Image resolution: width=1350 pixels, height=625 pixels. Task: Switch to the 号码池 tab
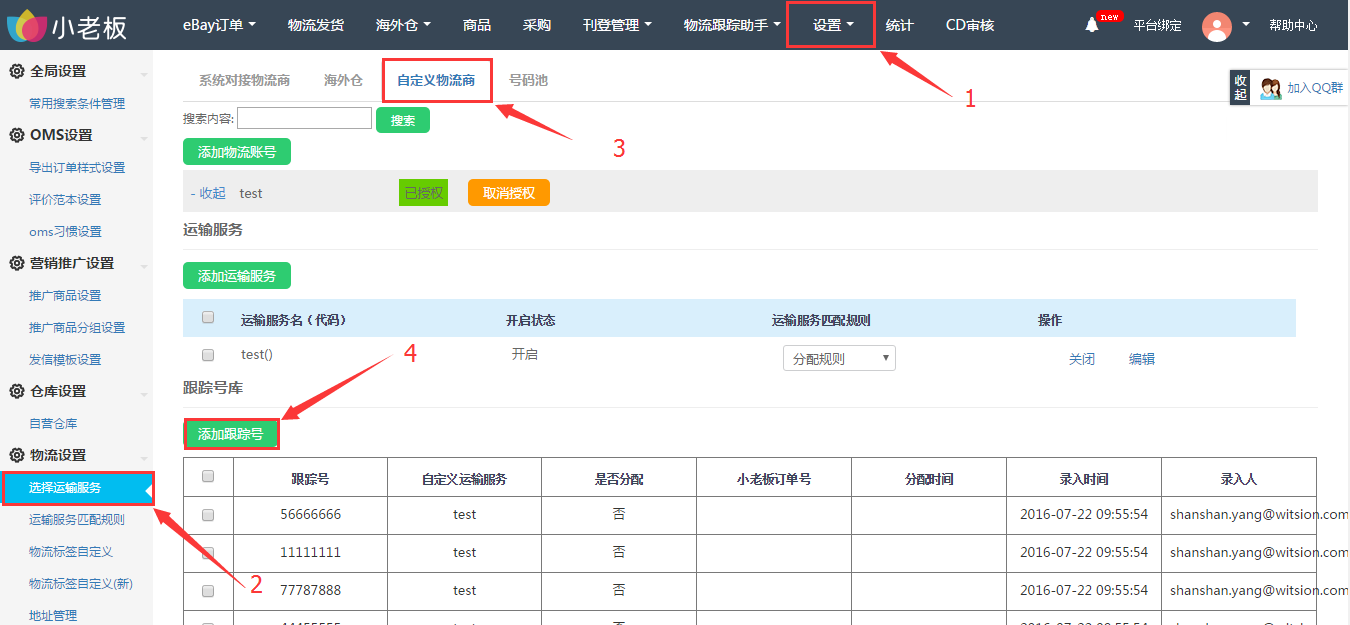pos(528,80)
